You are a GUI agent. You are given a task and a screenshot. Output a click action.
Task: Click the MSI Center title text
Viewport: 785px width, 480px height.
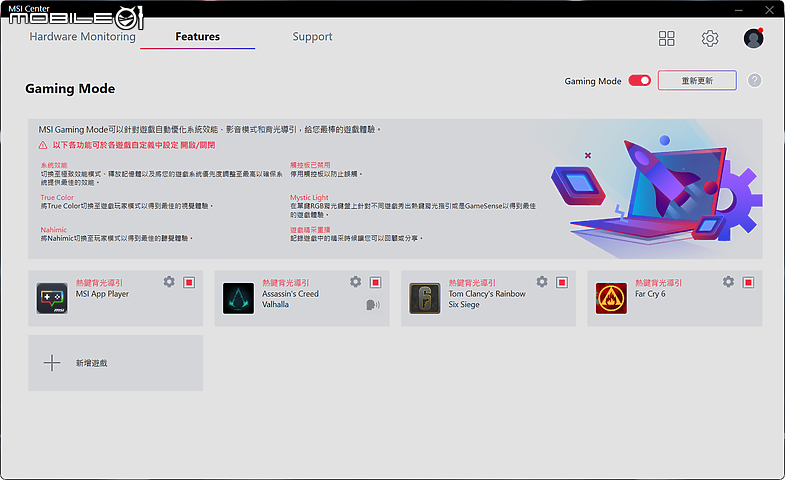tap(29, 9)
